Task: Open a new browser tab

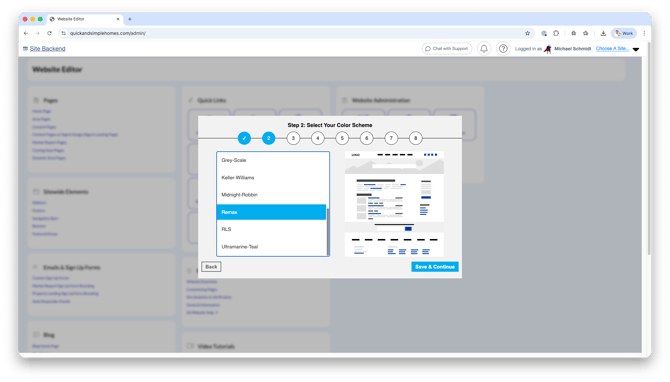Action: 130,19
